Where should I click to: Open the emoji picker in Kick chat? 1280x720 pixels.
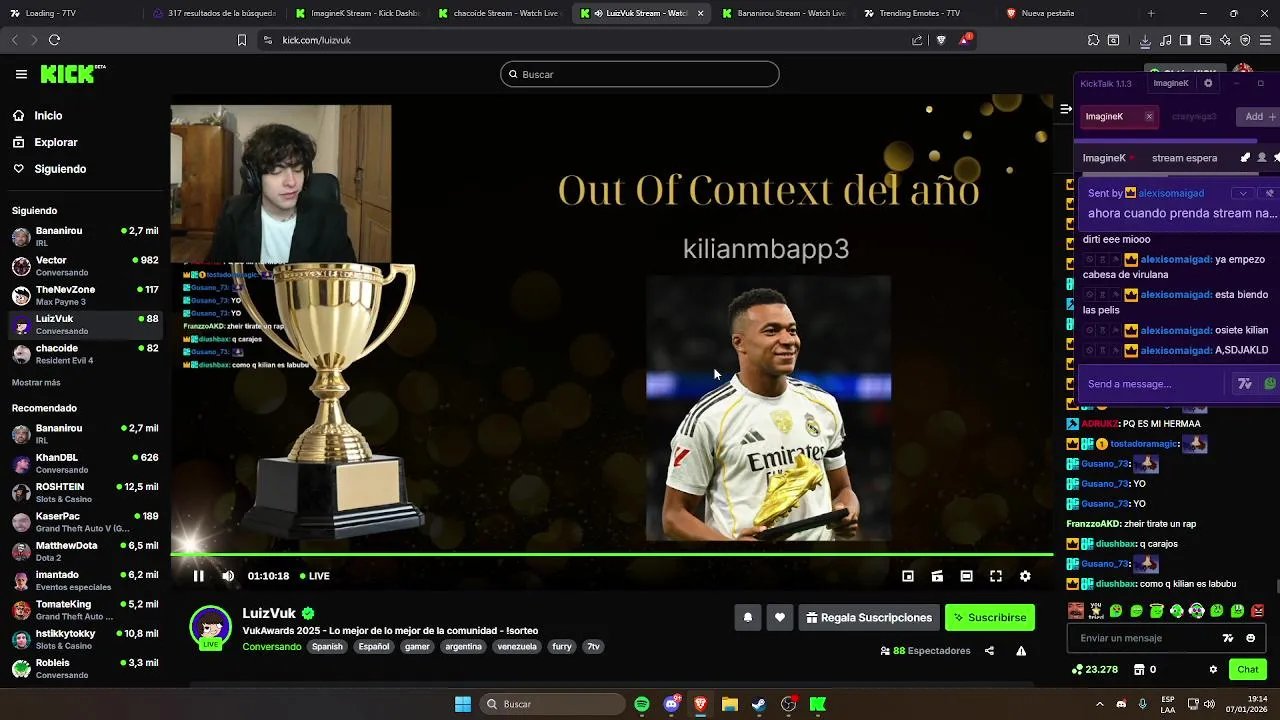point(1251,638)
